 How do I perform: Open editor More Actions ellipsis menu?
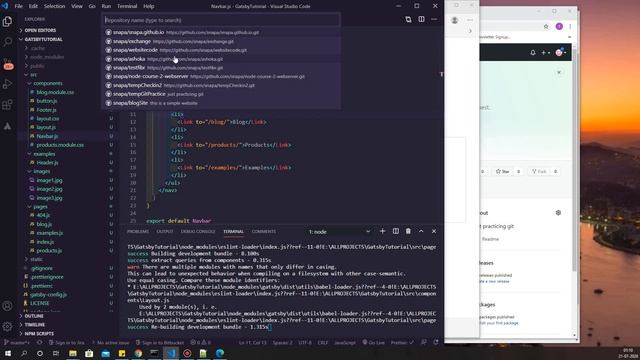click(x=434, y=19)
